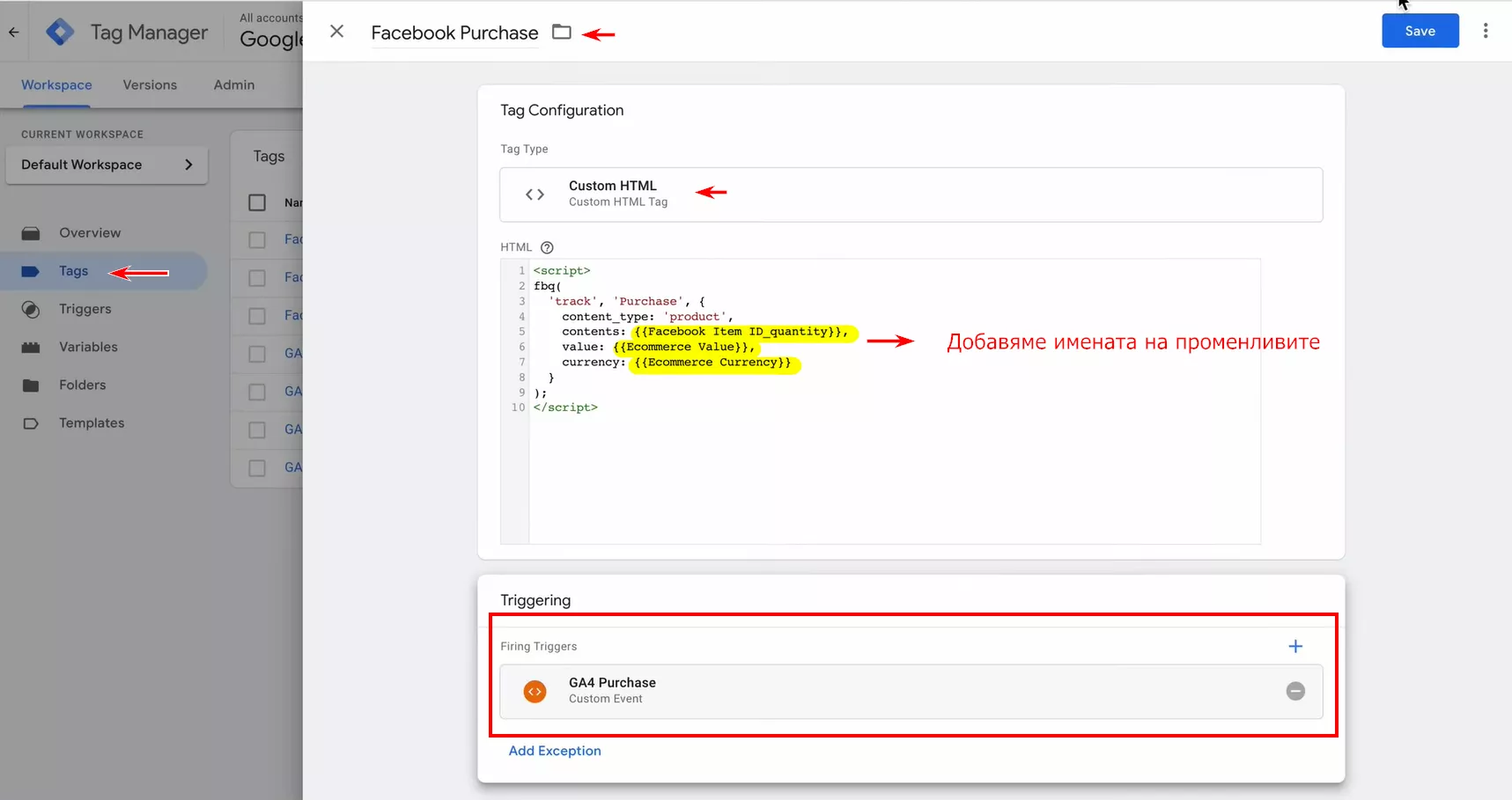Save the Facebook Purchase tag
Screen dimensions: 1512x800
click(1420, 31)
